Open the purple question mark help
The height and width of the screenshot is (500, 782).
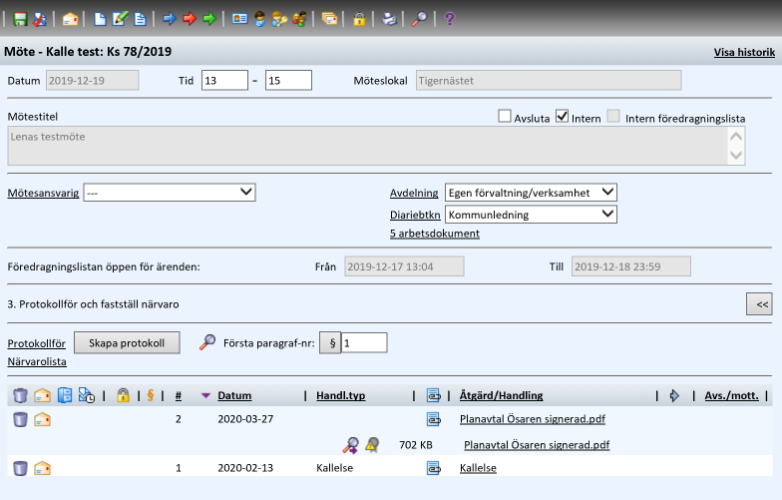tap(449, 19)
